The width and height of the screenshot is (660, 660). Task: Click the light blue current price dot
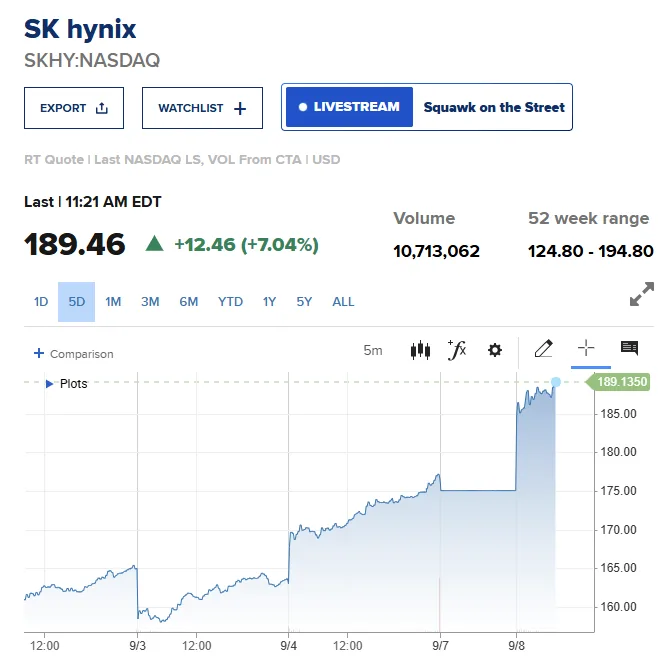point(556,382)
